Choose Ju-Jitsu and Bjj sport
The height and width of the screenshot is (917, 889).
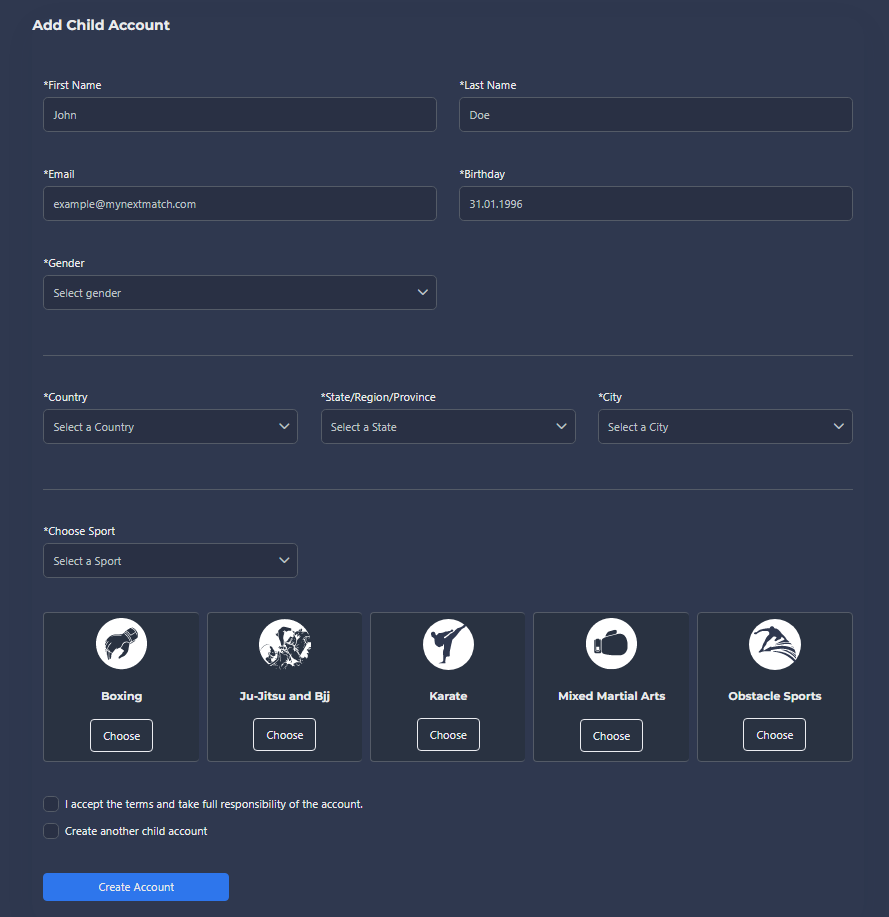[x=284, y=735]
